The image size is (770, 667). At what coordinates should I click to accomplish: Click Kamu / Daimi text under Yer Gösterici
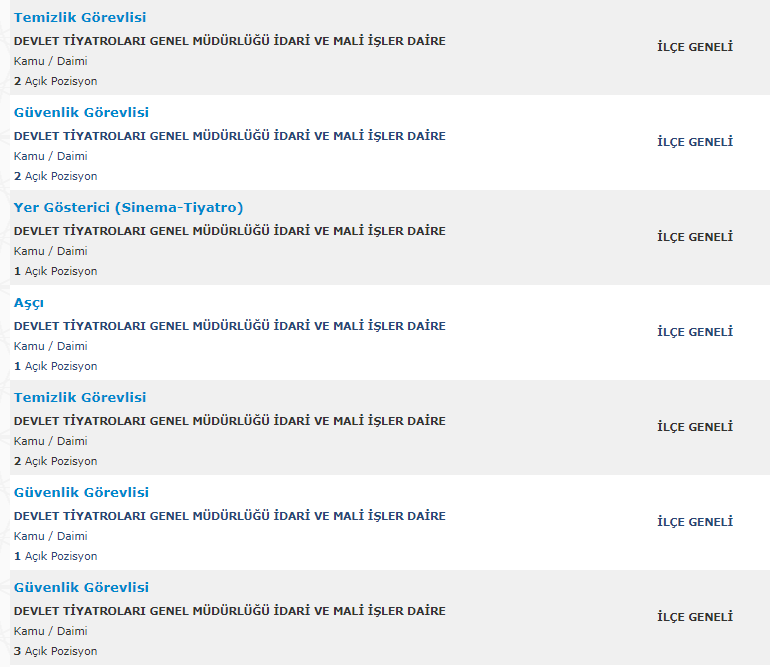pyautogui.click(x=51, y=251)
